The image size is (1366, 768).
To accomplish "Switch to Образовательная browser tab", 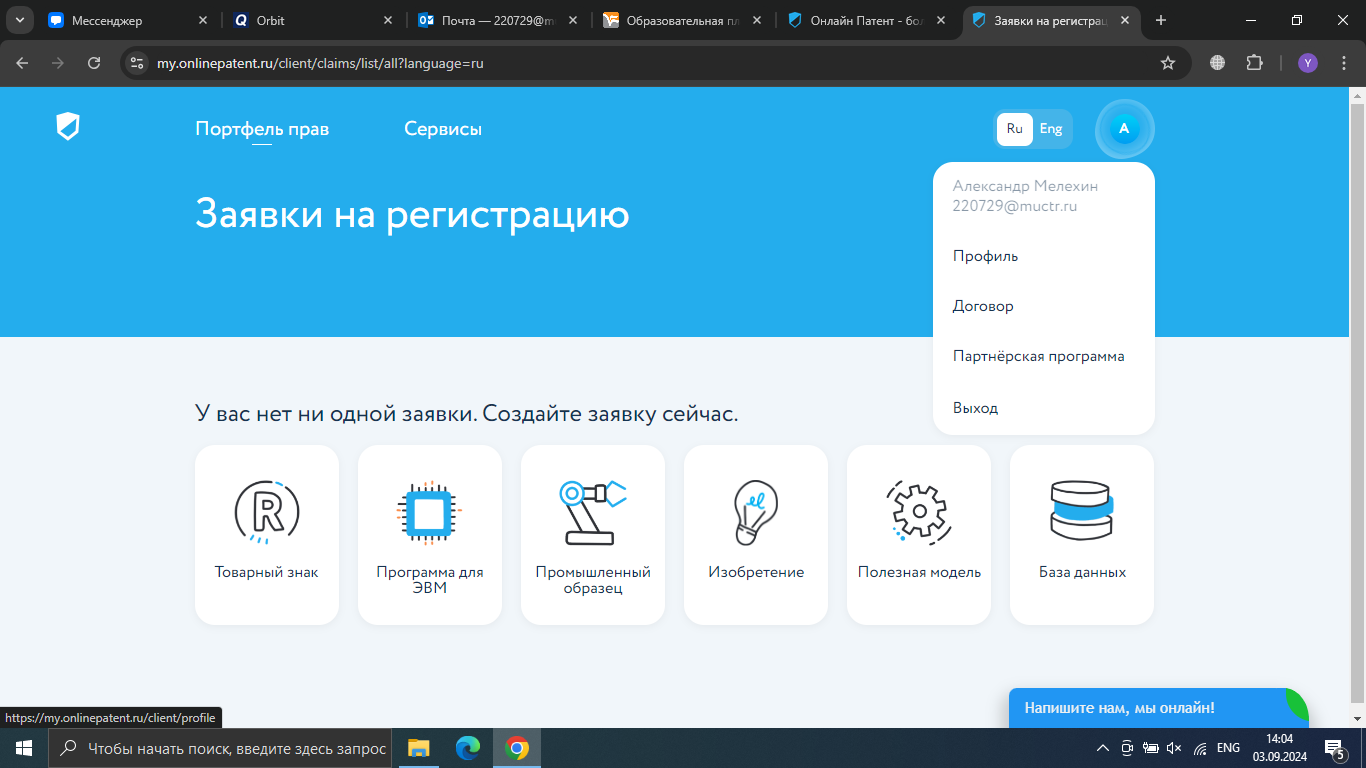I will click(x=683, y=20).
